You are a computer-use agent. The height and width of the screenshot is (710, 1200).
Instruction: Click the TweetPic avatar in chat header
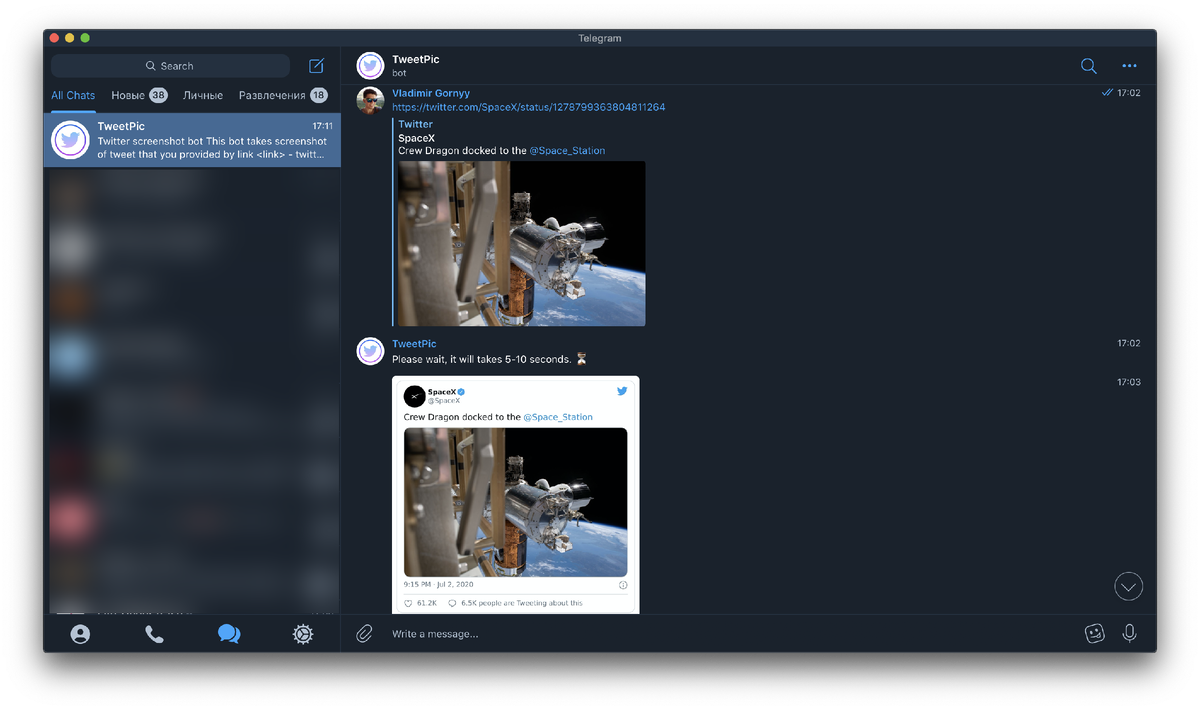point(371,65)
